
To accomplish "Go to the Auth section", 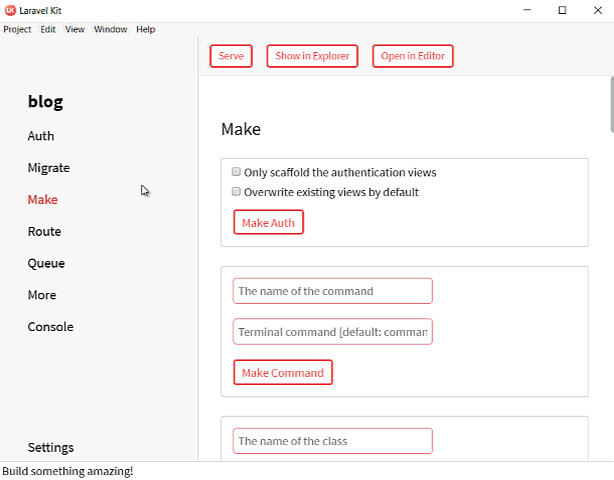I will 41,136.
